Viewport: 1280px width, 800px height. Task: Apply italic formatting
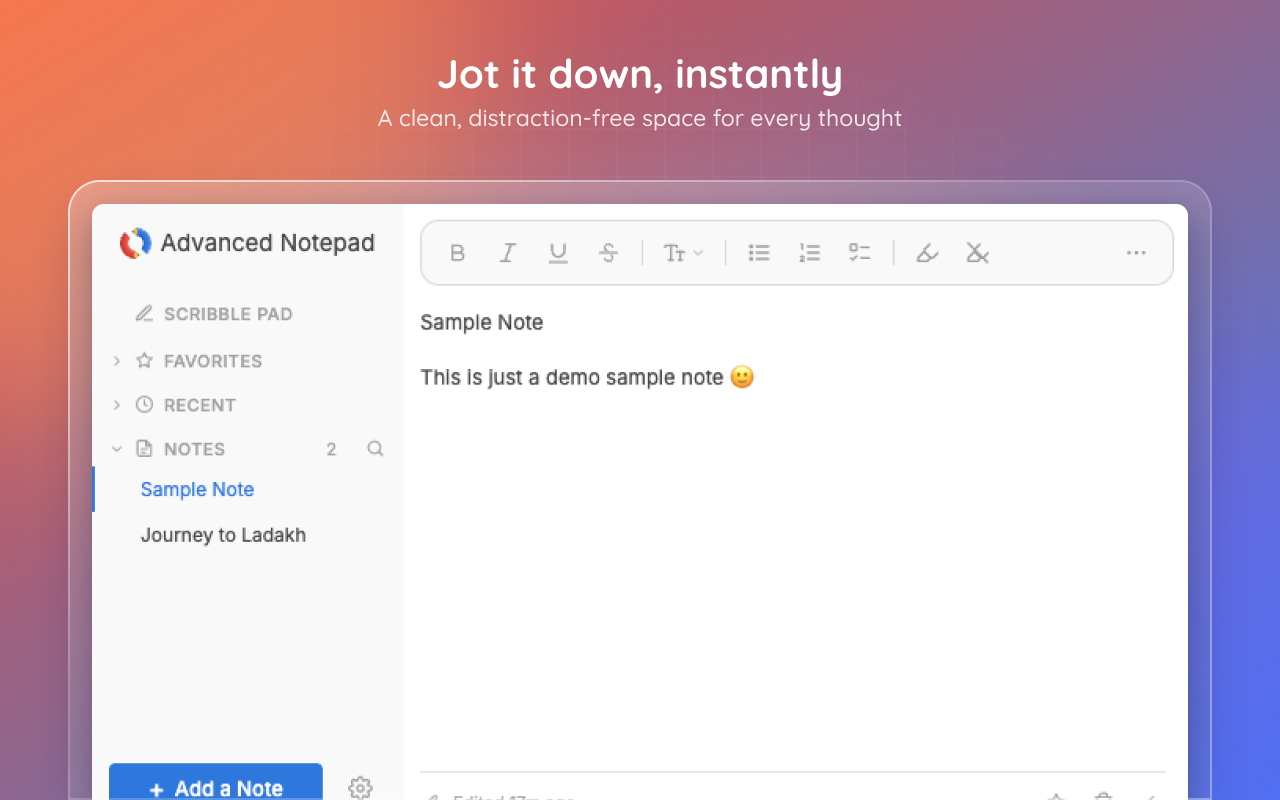[x=508, y=253]
